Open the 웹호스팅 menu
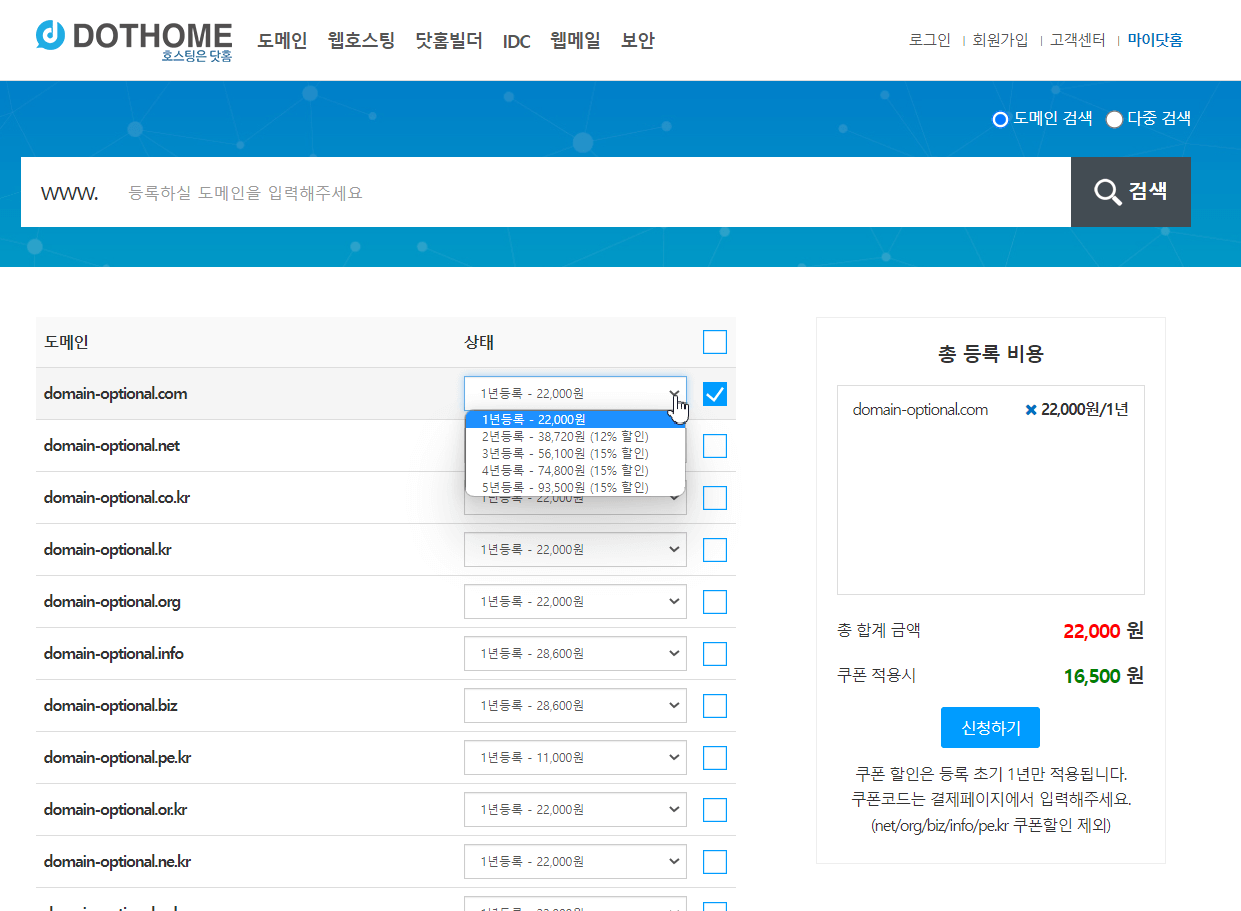The width and height of the screenshot is (1241, 911). [x=360, y=41]
